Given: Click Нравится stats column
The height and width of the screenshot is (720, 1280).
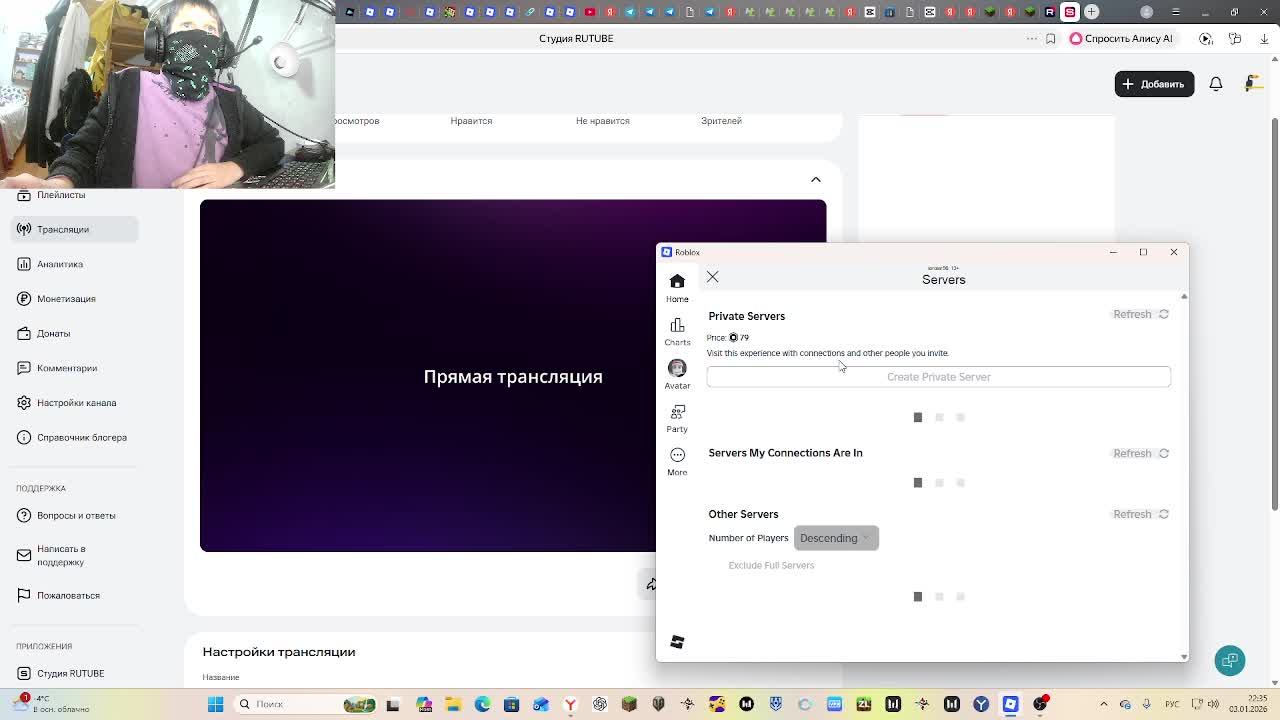Looking at the screenshot, I should 471,121.
